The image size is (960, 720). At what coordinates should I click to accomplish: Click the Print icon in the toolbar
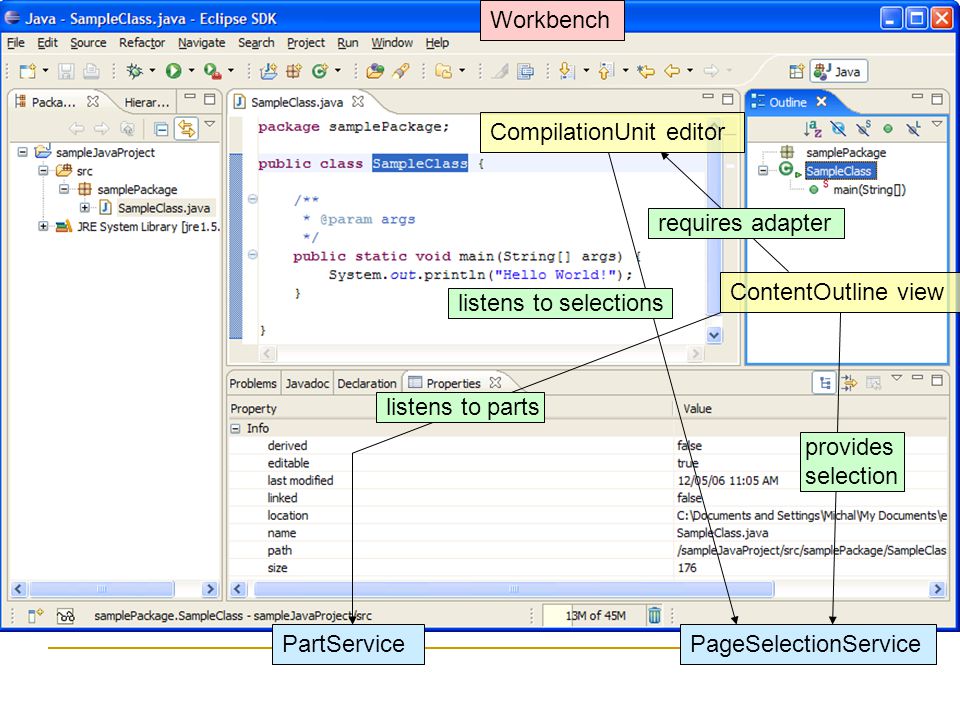91,71
